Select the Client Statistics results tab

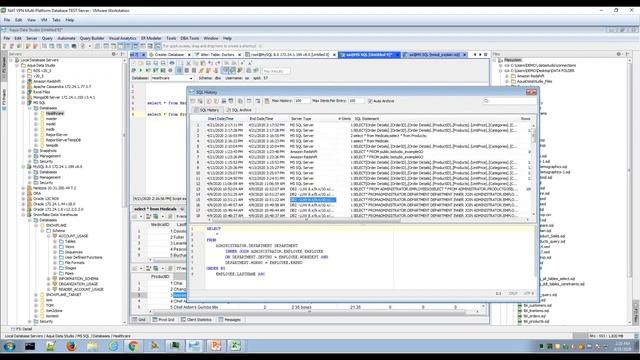(196, 320)
